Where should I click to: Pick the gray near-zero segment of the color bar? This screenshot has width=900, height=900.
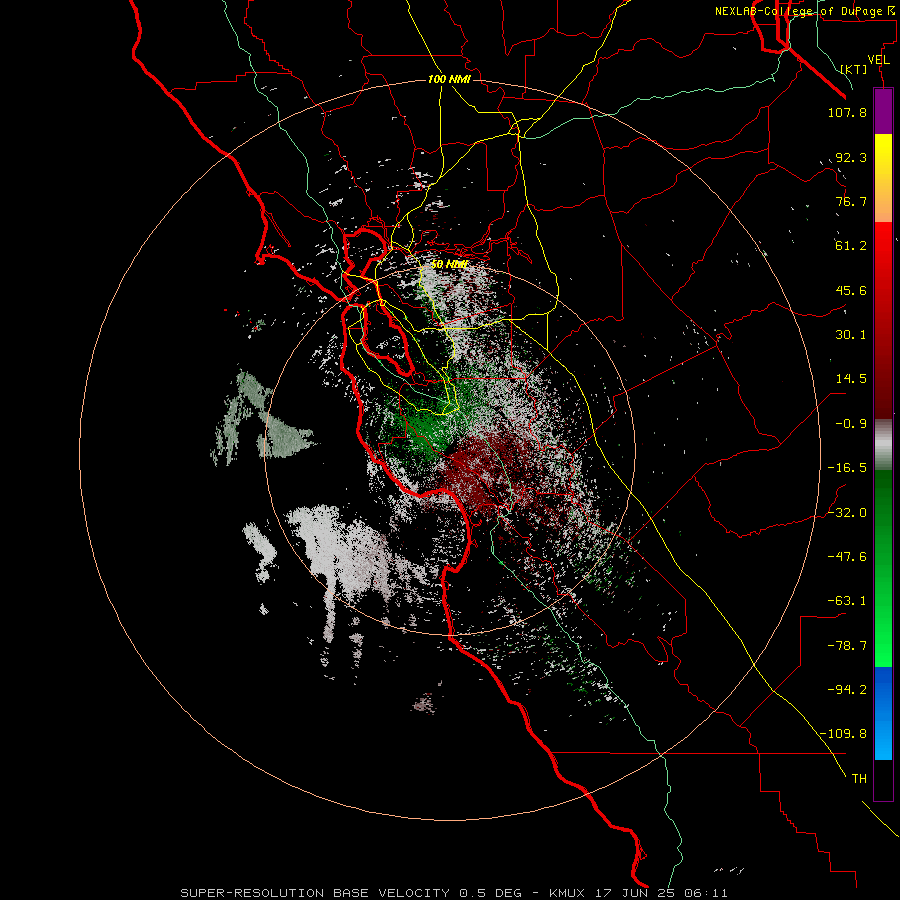tap(883, 445)
